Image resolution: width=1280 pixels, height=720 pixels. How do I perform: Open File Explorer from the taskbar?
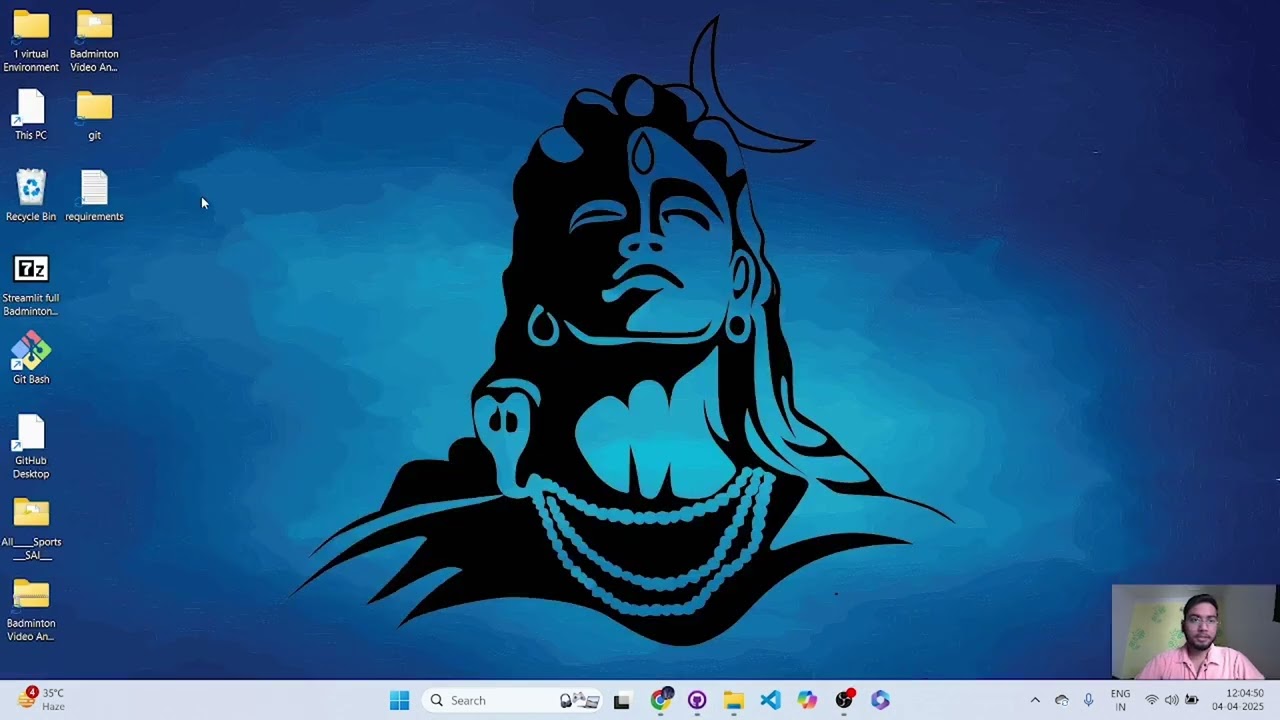[733, 700]
